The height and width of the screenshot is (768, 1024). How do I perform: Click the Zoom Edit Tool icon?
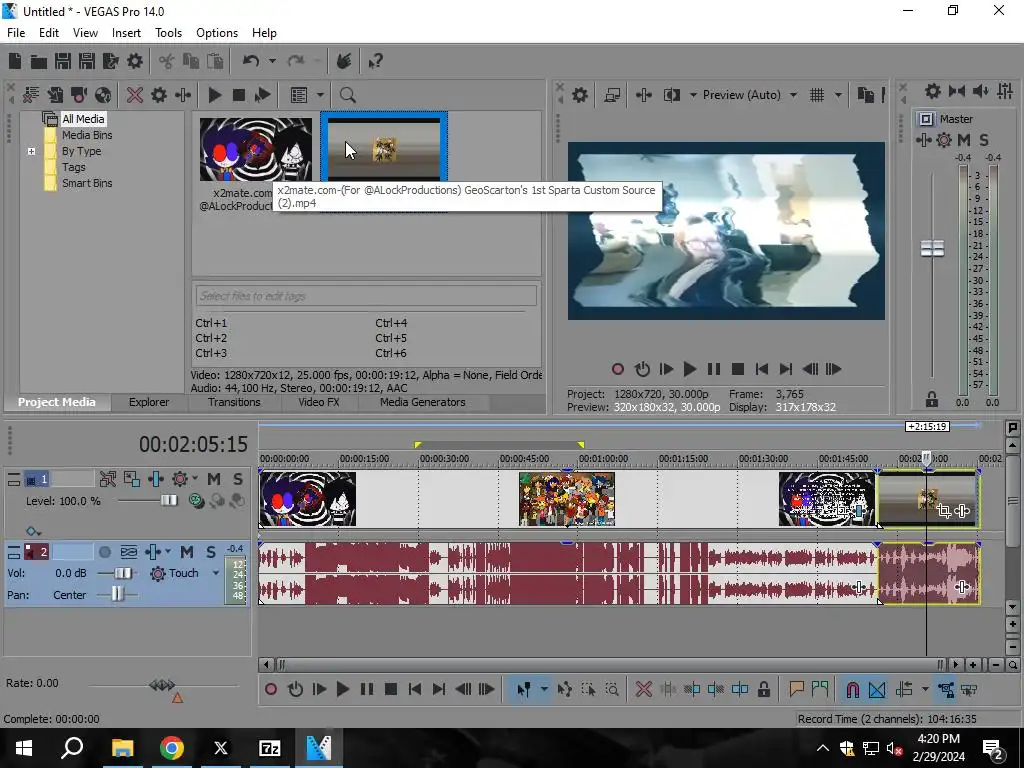[612, 690]
